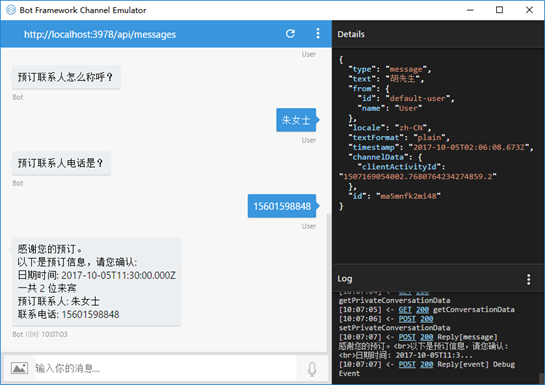Select the 朱女士 user message bubble
545x385 pixels.
[x=296, y=120]
